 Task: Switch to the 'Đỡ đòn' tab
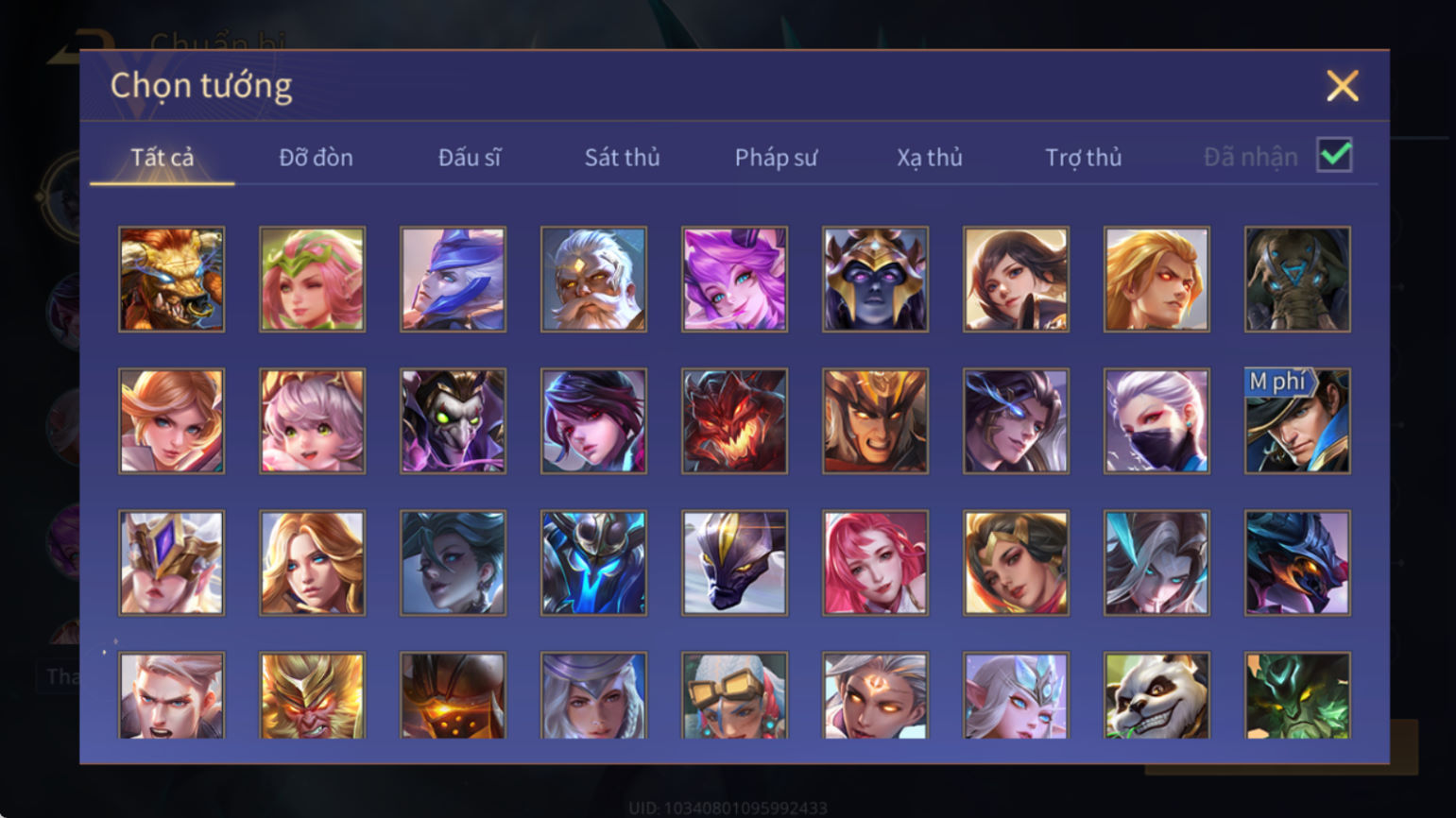point(316,157)
